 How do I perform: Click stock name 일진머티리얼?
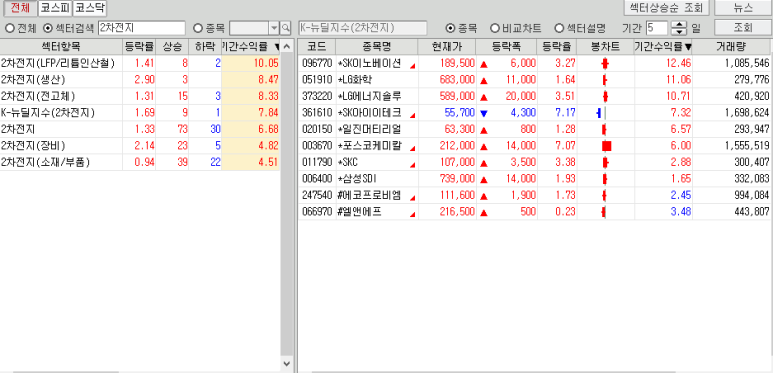pyautogui.click(x=370, y=130)
